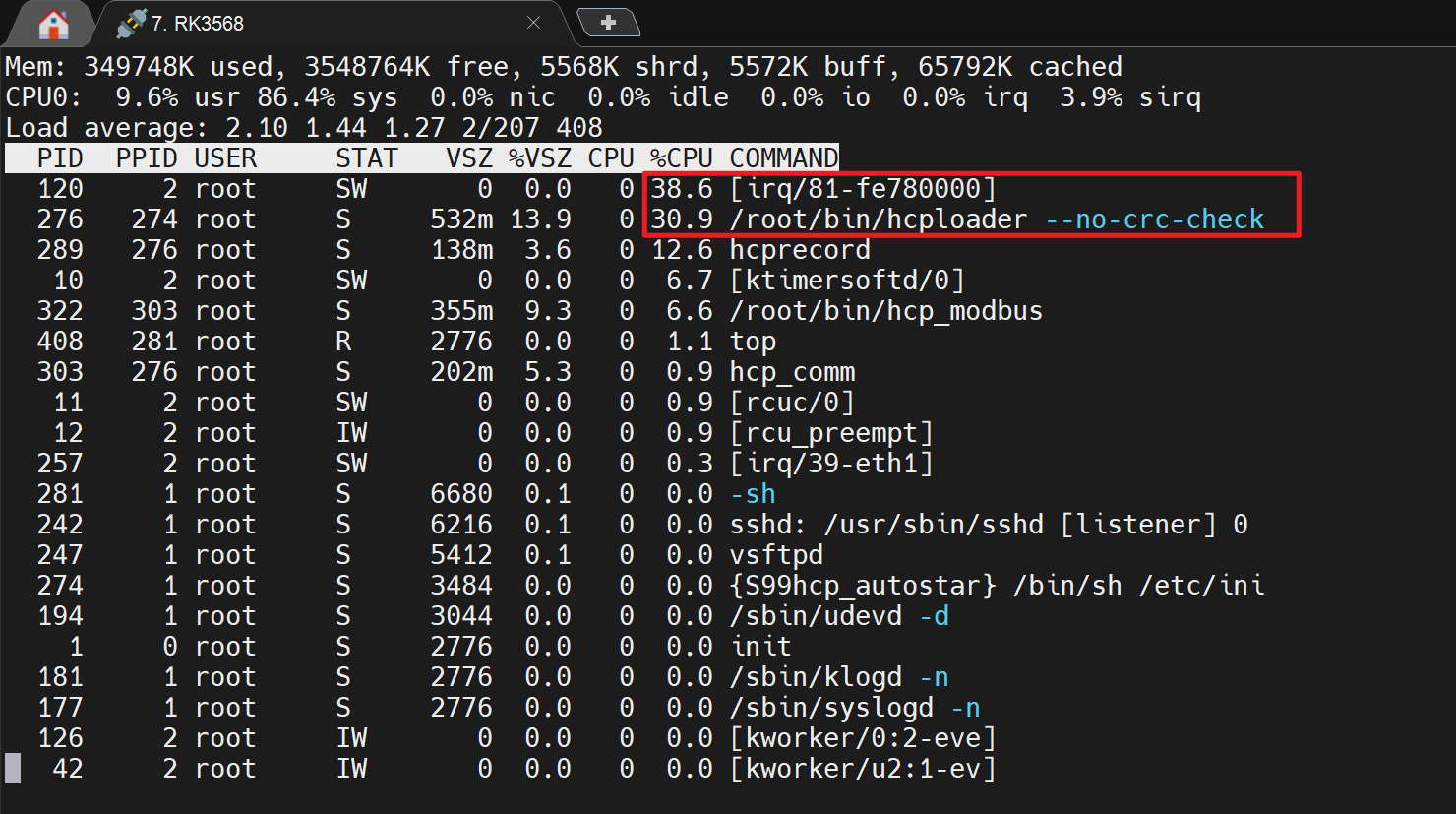Click the 138m VSZ value
The image size is (1456, 814).
coord(461,250)
